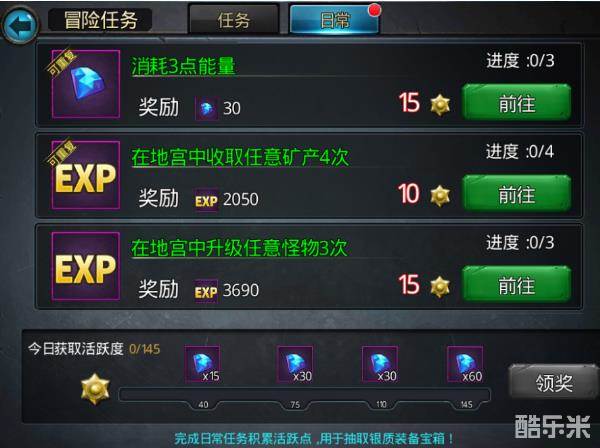Open the 在地宫中升级任意怪物3次 quest title
This screenshot has height=448, width=600.
pyautogui.click(x=239, y=248)
